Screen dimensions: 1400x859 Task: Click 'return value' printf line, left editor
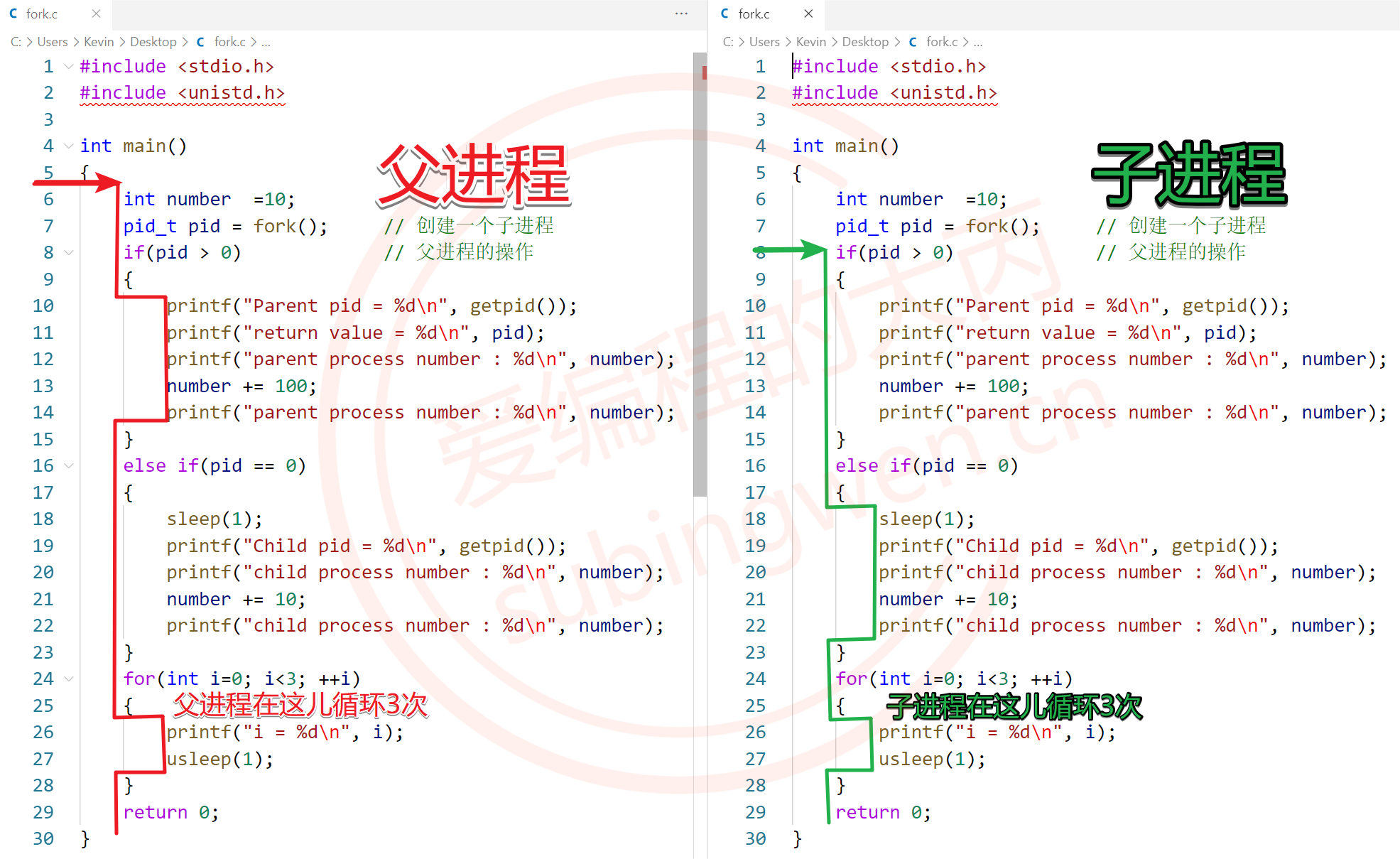tap(356, 333)
